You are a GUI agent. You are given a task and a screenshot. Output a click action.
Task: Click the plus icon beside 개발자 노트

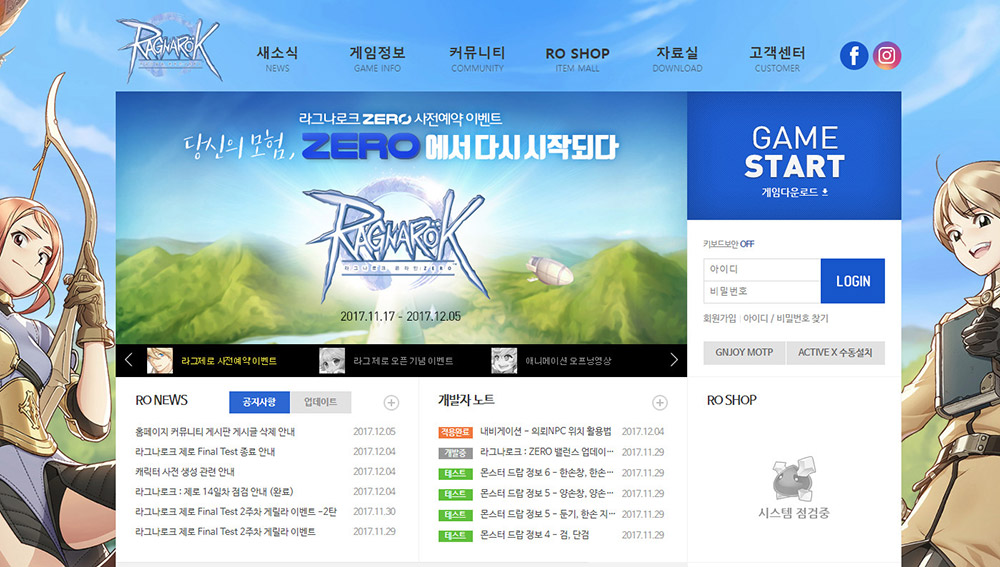click(x=659, y=402)
